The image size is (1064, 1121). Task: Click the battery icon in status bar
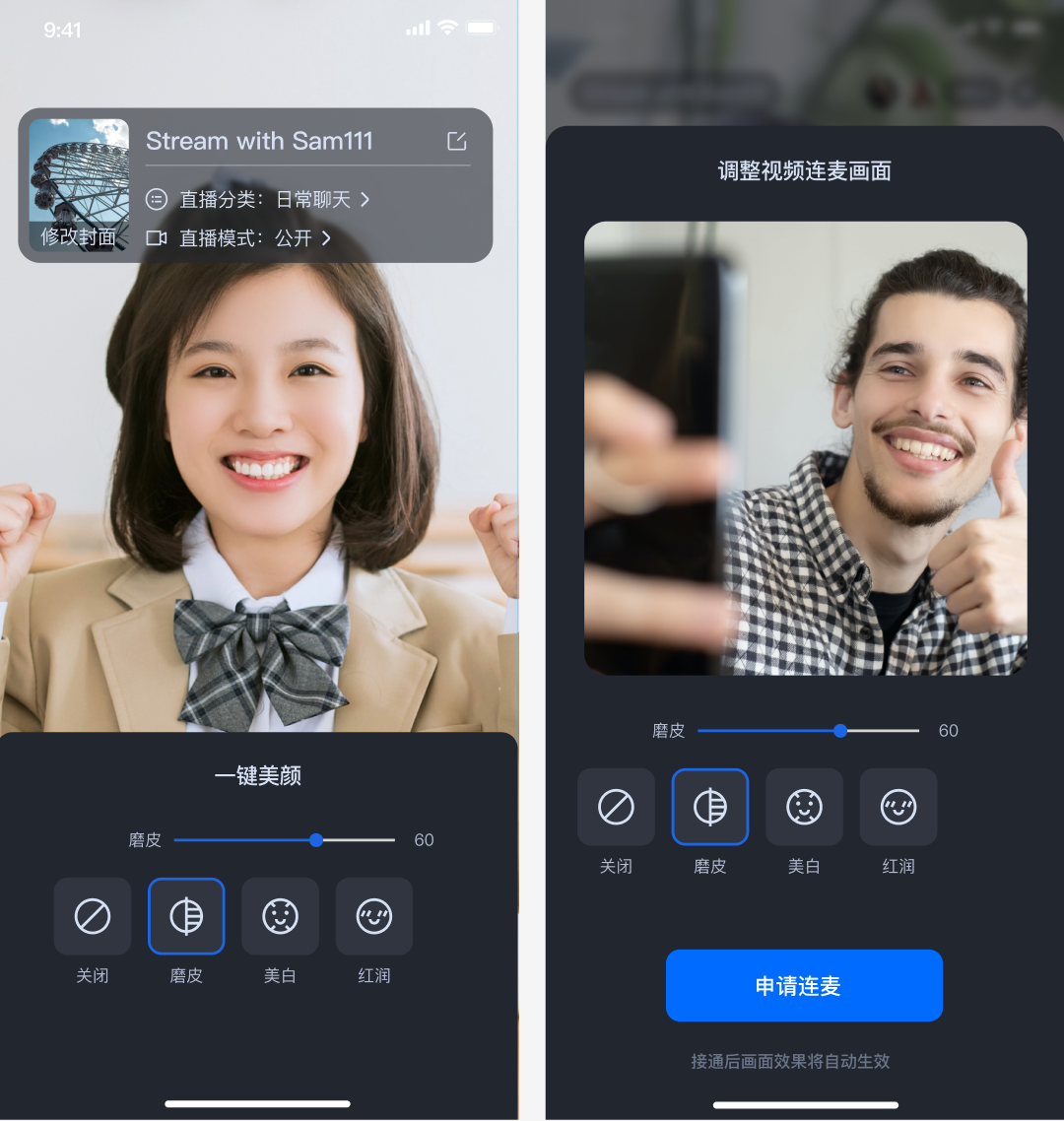point(481,28)
